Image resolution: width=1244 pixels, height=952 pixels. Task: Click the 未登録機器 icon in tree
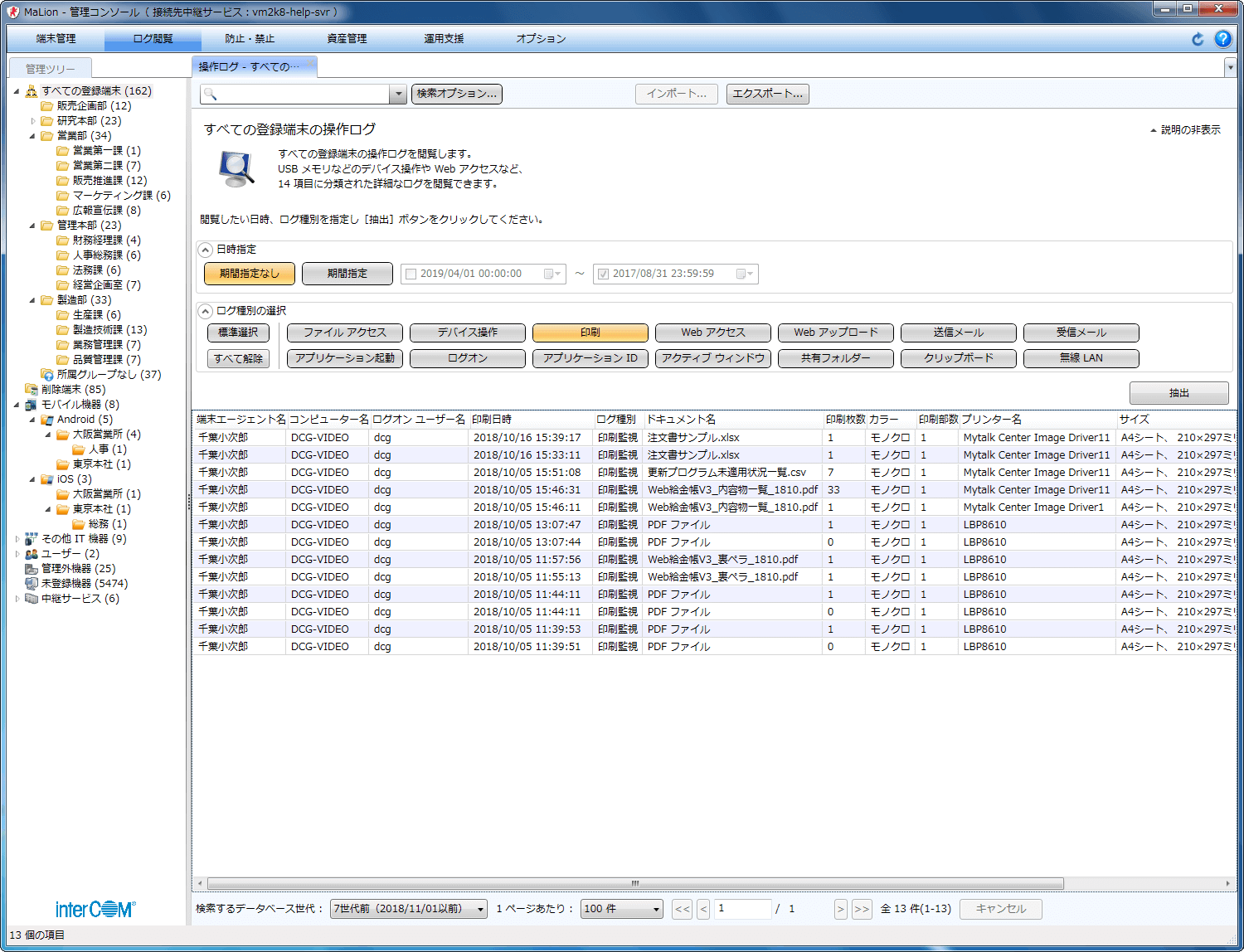tap(32, 584)
